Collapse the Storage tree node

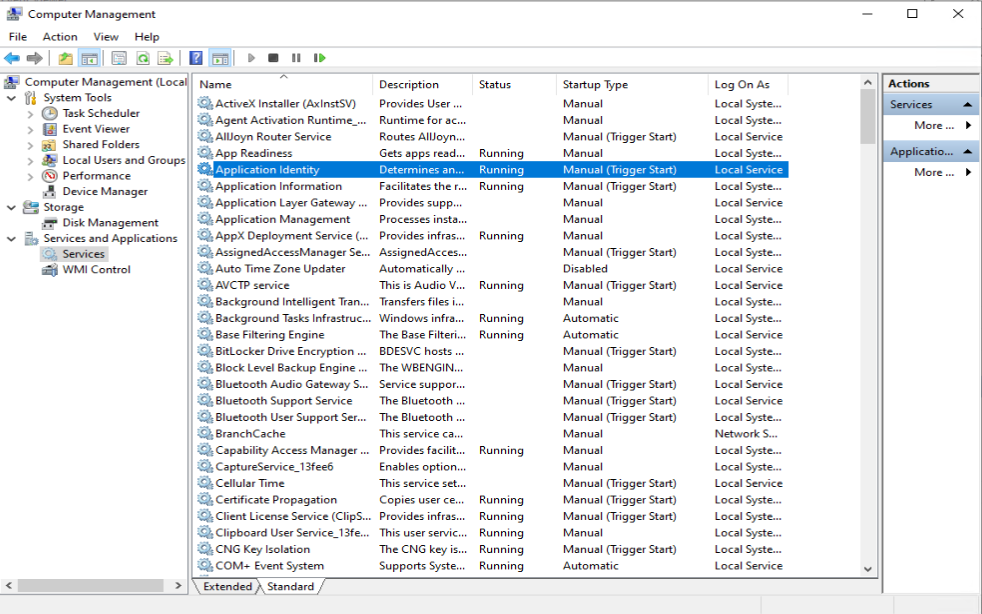click(11, 207)
